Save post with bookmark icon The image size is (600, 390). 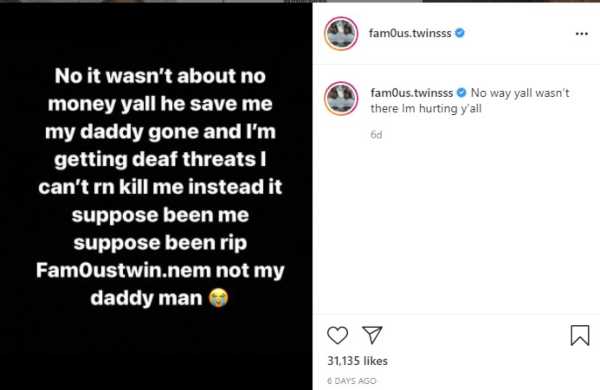click(x=580, y=335)
